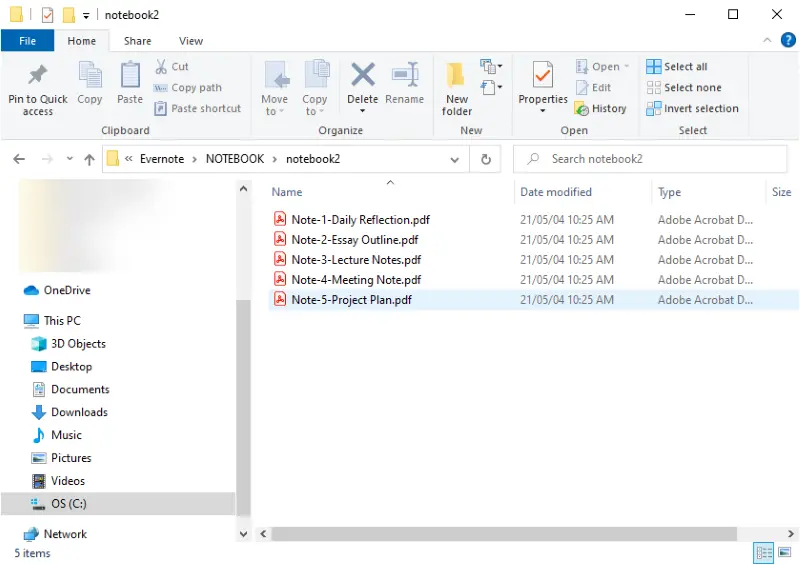Switch to the View ribbon tab
The height and width of the screenshot is (565, 800).
191,41
